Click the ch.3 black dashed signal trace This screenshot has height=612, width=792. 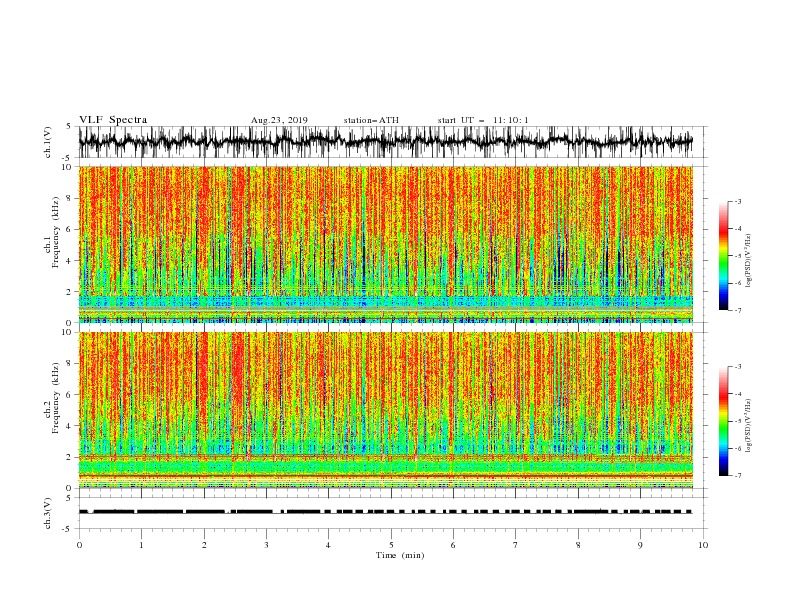(385, 512)
